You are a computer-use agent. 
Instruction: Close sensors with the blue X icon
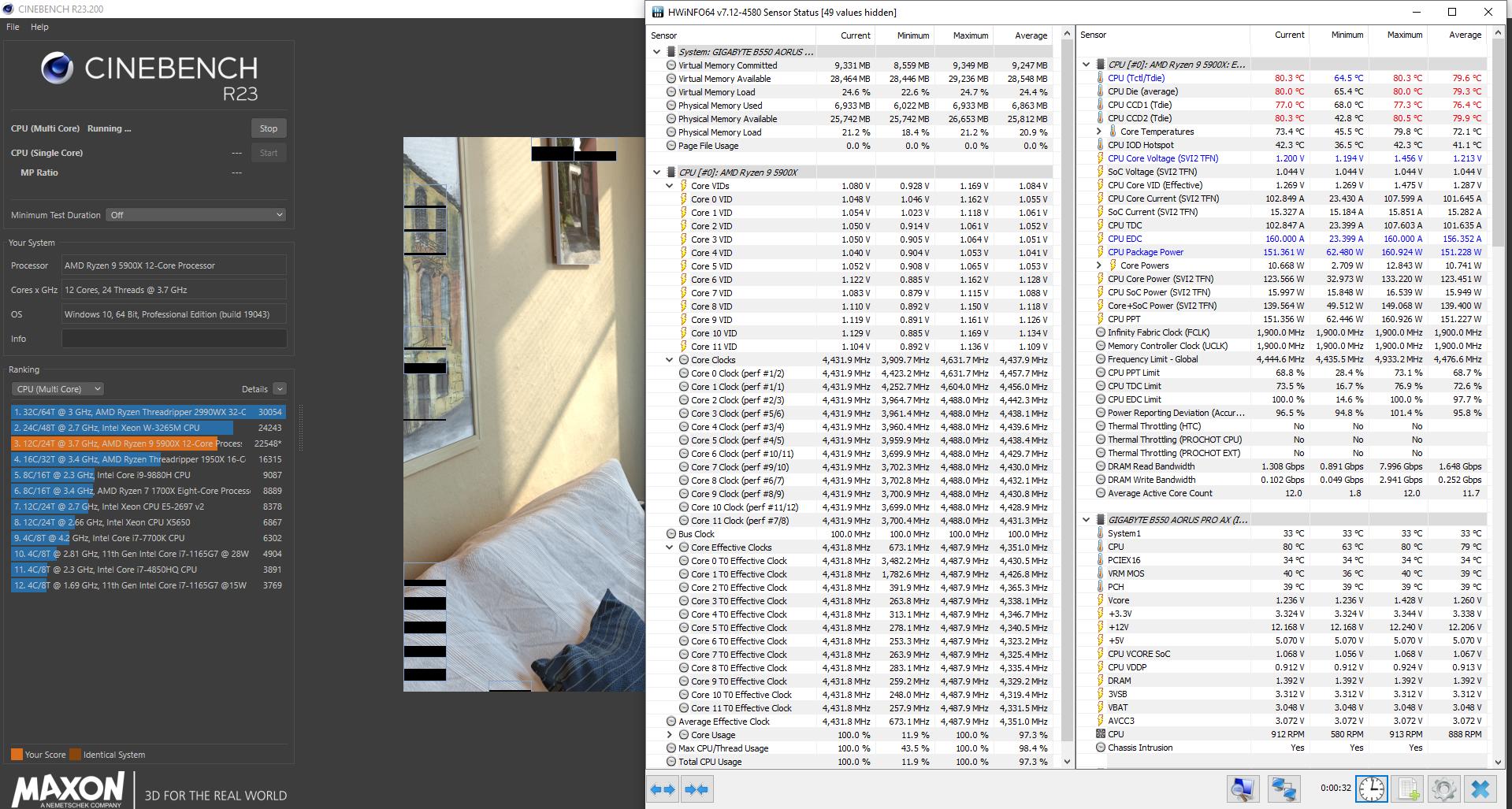coord(1480,789)
